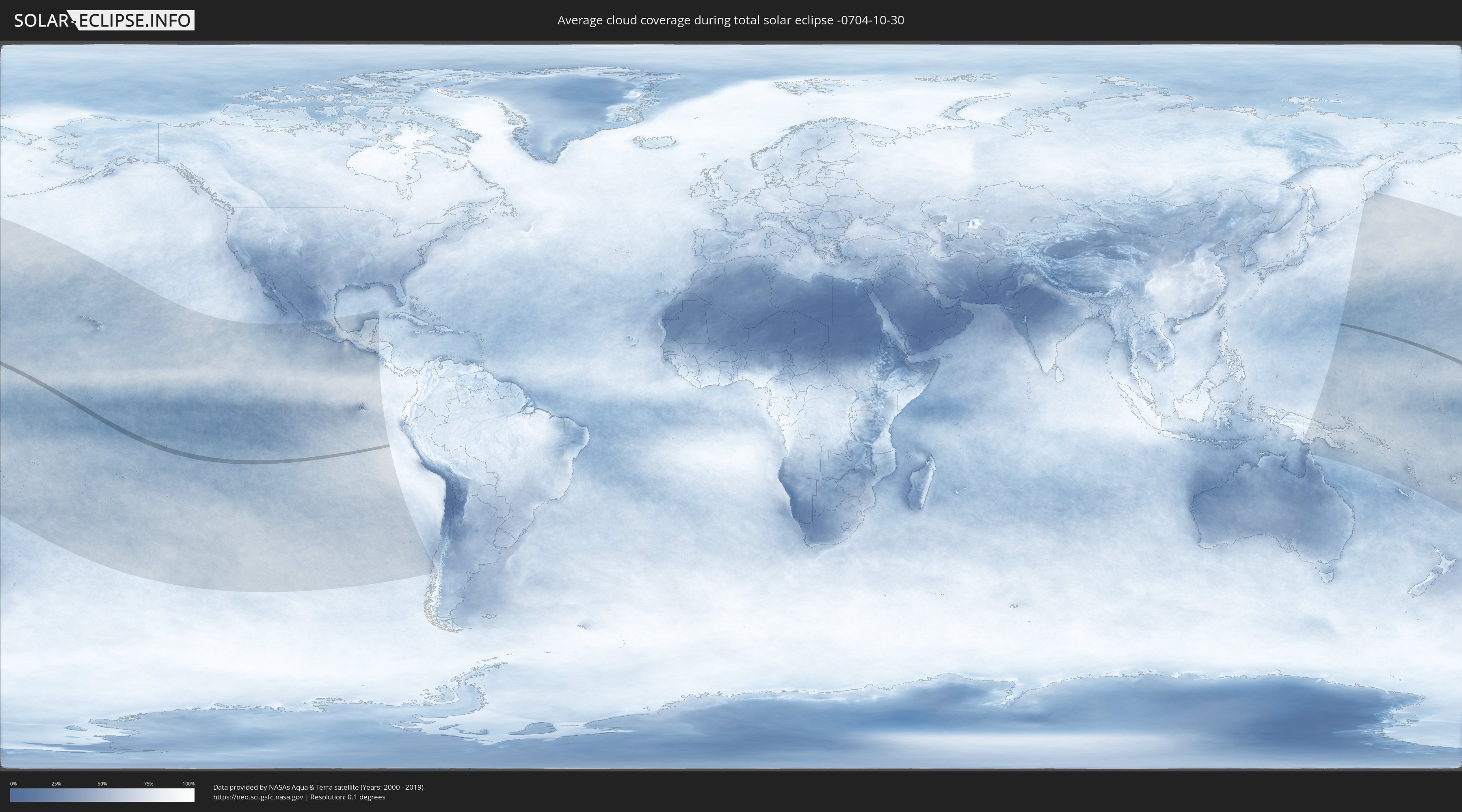The image size is (1462, 812).
Task: Click the NASA Aqua & Terra data credit line
Action: pyautogui.click(x=318, y=787)
